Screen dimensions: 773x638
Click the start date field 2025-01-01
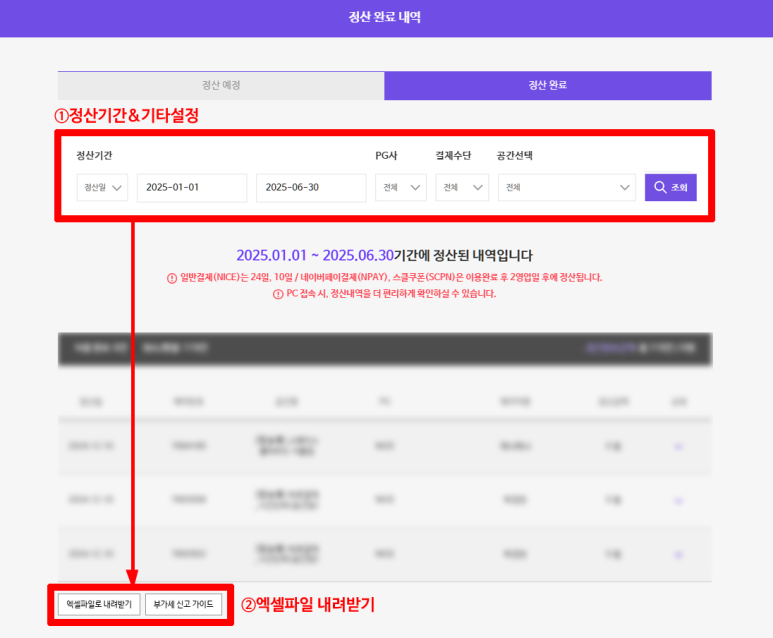click(191, 188)
